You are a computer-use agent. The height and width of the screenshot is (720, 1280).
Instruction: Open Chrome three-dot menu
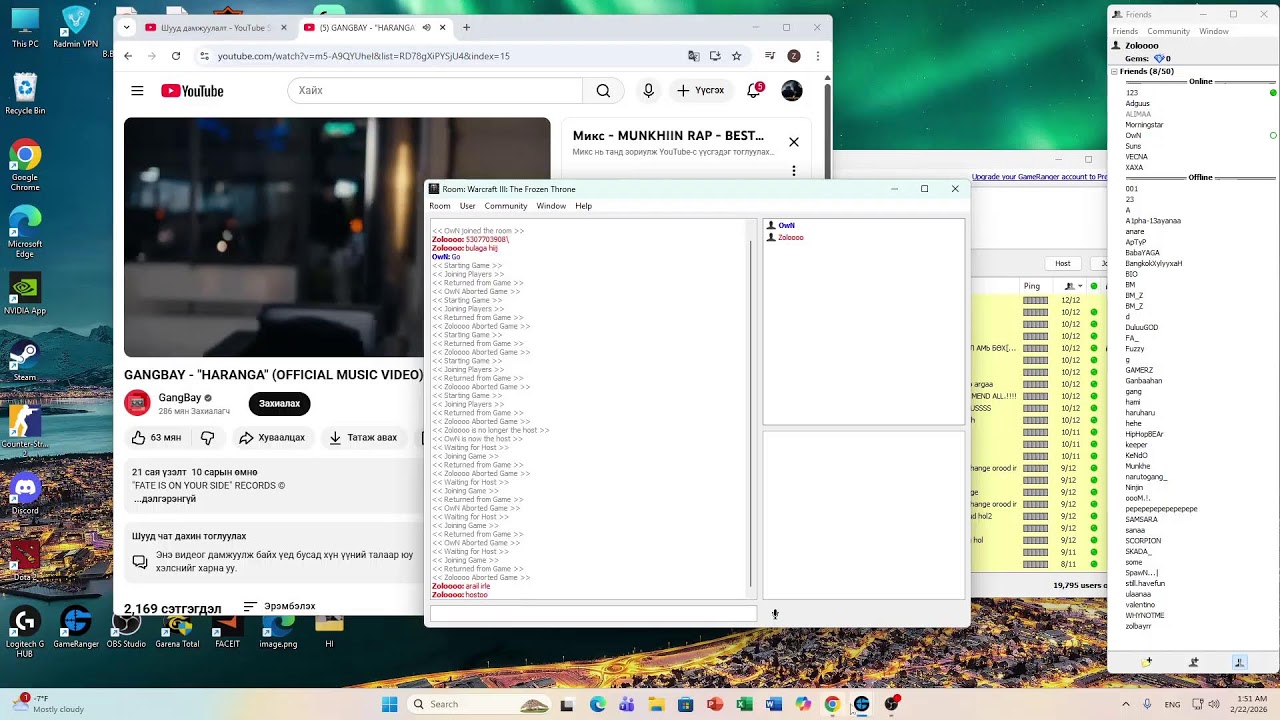pyautogui.click(x=818, y=56)
